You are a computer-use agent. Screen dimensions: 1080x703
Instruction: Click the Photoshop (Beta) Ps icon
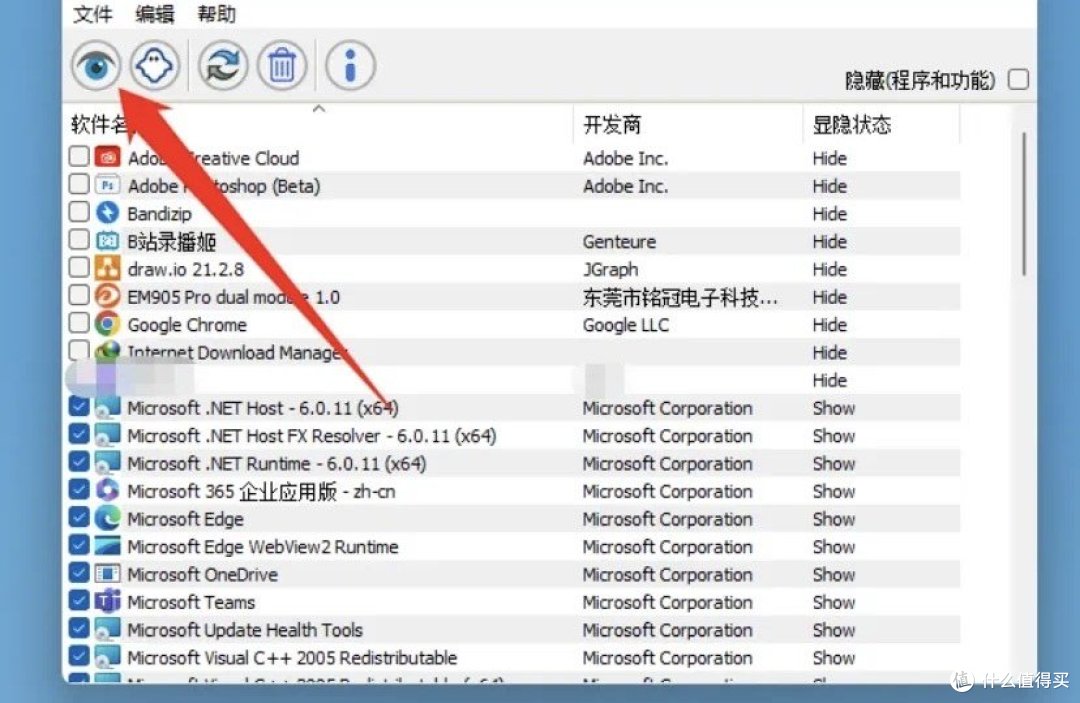tap(107, 185)
